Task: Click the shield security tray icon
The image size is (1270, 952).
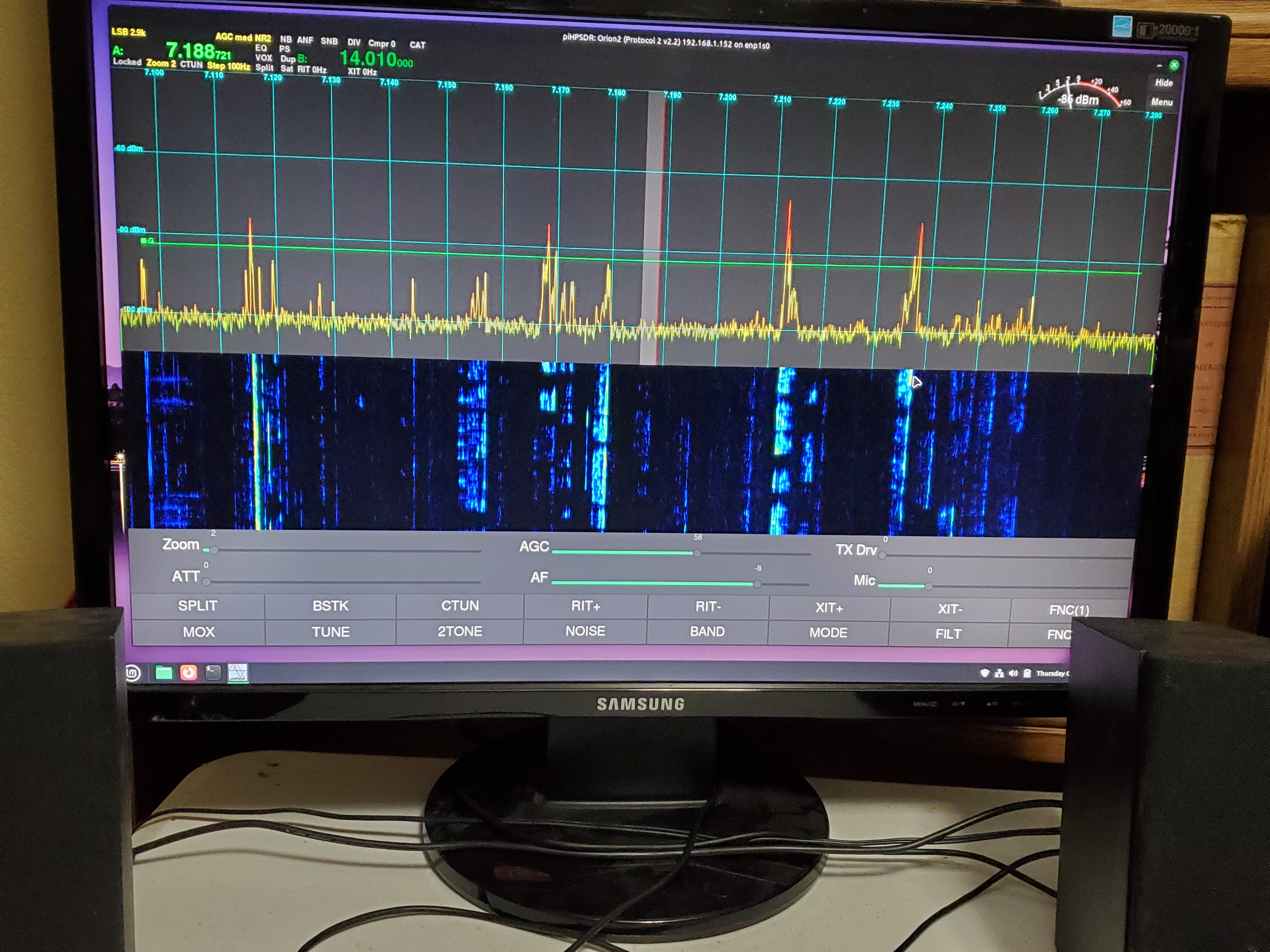Action: pos(985,672)
